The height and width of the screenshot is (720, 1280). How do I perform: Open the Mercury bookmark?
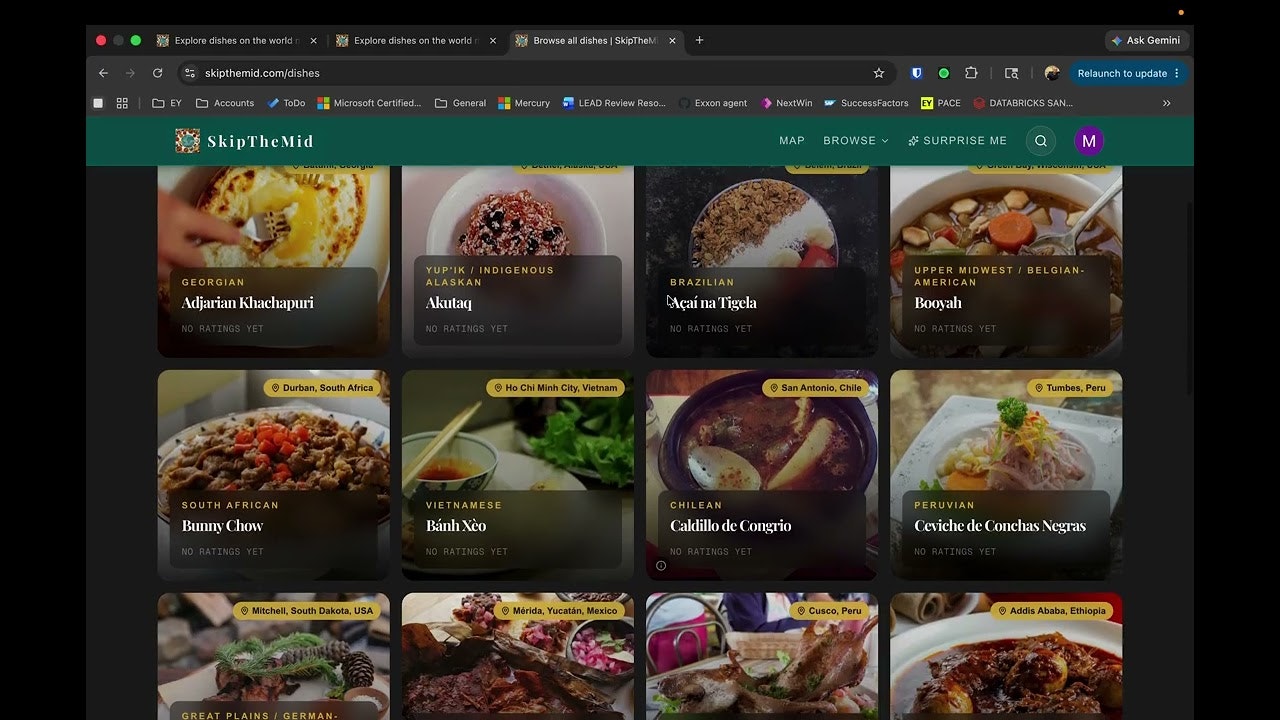coord(524,103)
